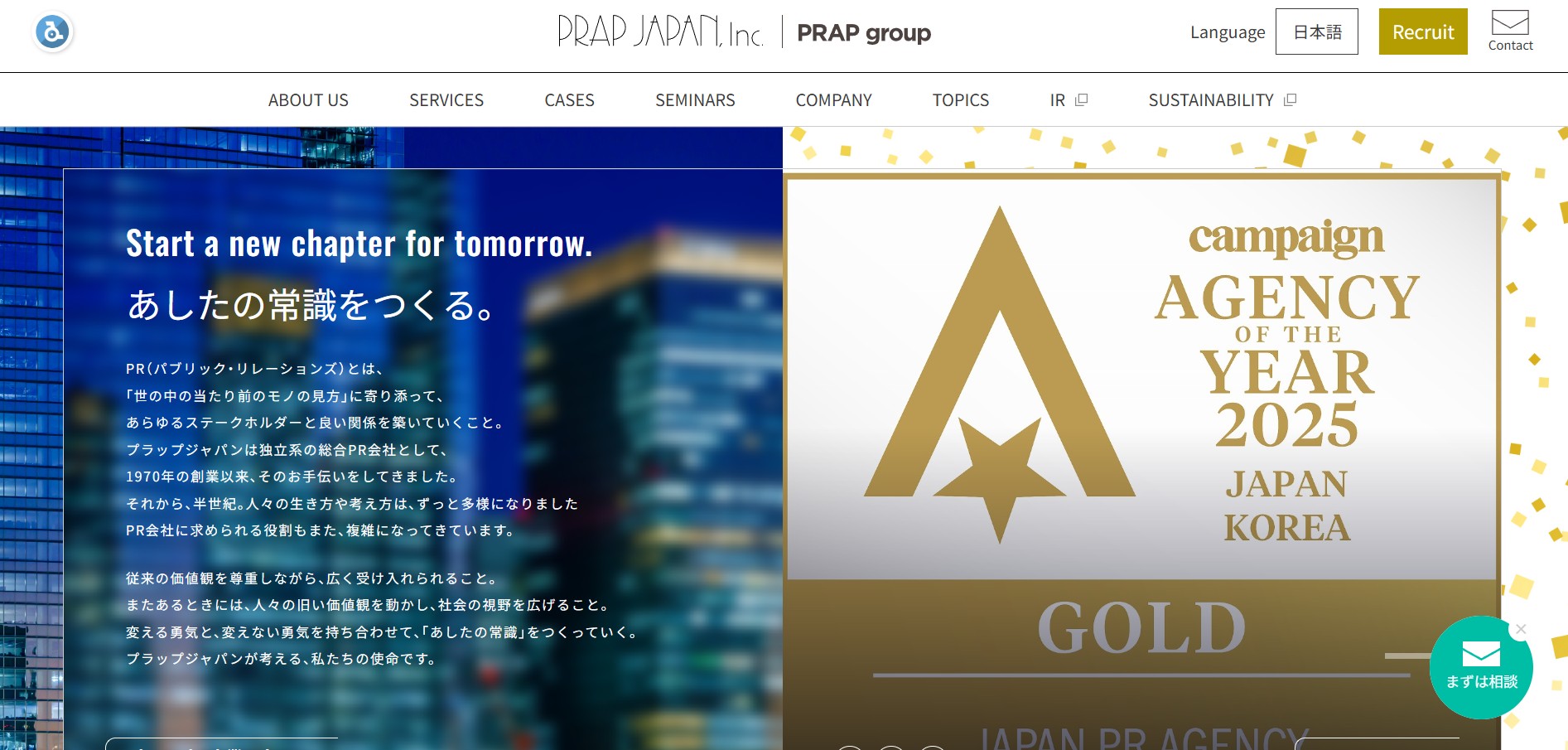The image size is (1568, 750).
Task: Click the headline 'Start a new chapter for tomorrow.'
Action: [x=359, y=244]
